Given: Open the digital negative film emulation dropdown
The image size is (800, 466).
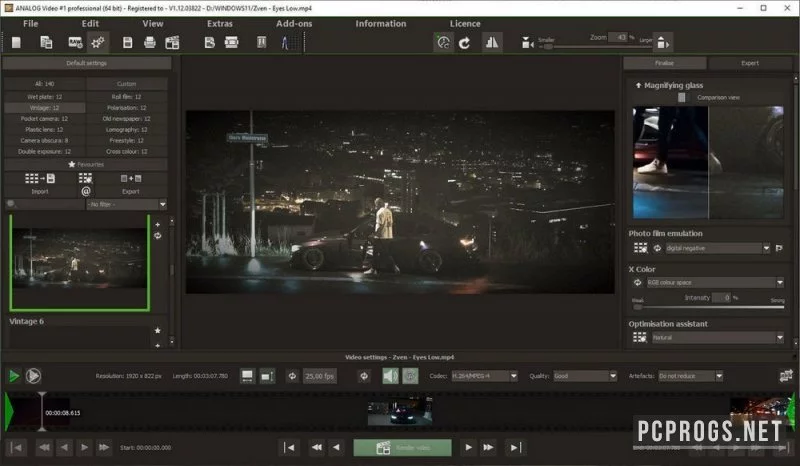Looking at the screenshot, I should 717,248.
